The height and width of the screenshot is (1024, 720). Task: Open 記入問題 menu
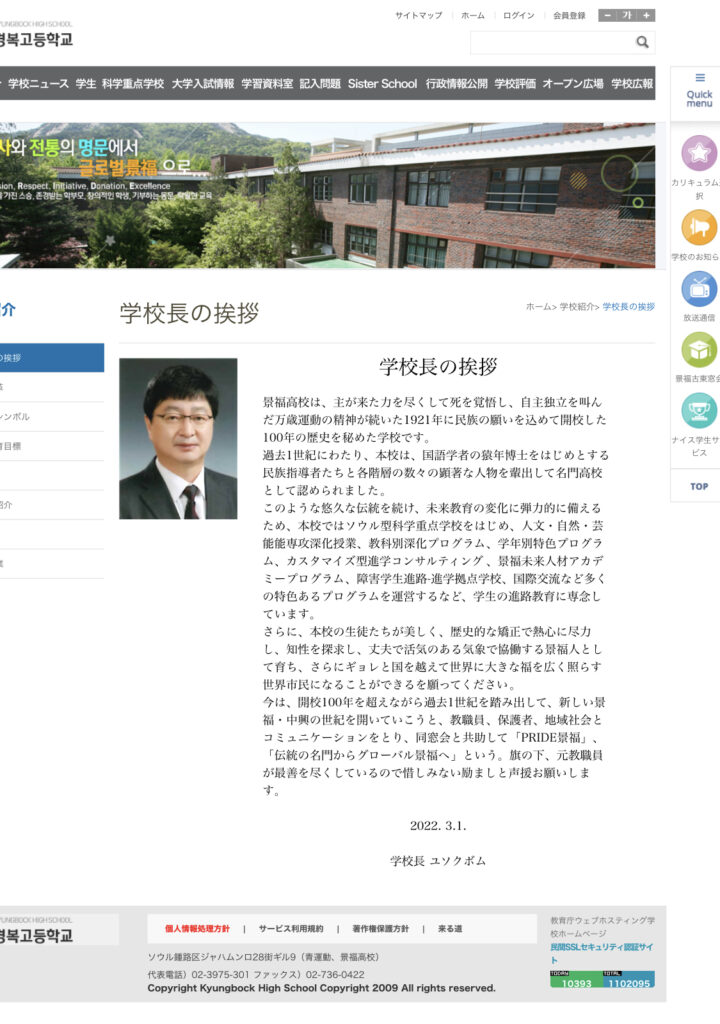coord(320,84)
